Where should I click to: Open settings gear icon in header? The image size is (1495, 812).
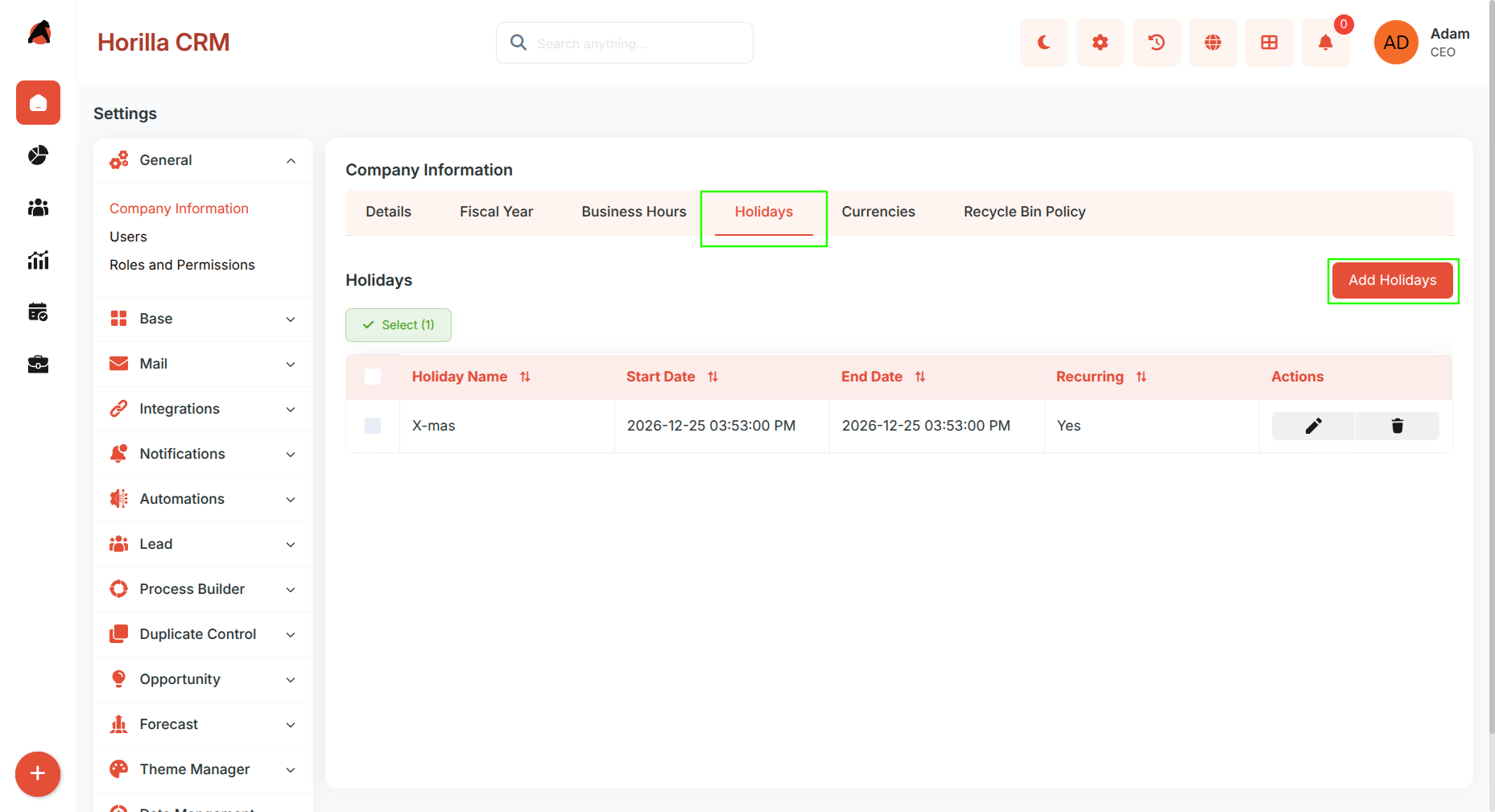pyautogui.click(x=1101, y=43)
